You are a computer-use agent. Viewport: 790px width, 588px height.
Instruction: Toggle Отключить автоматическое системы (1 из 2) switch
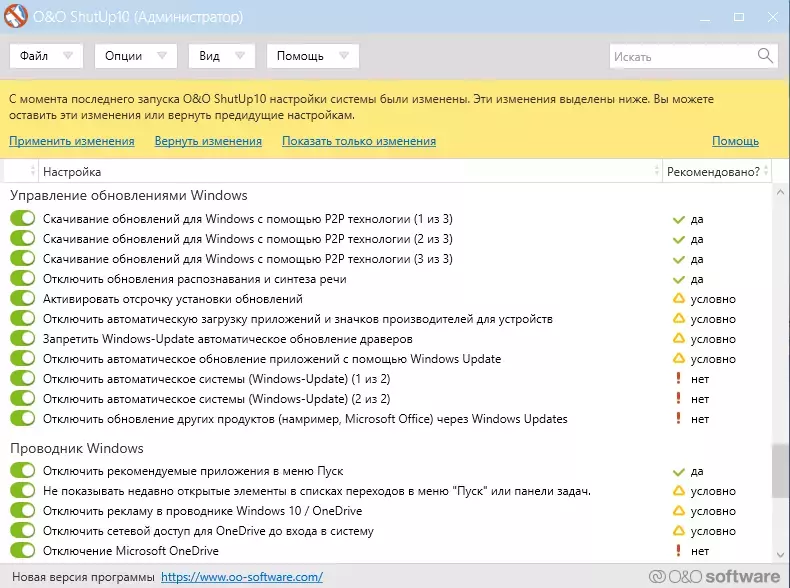(23, 378)
